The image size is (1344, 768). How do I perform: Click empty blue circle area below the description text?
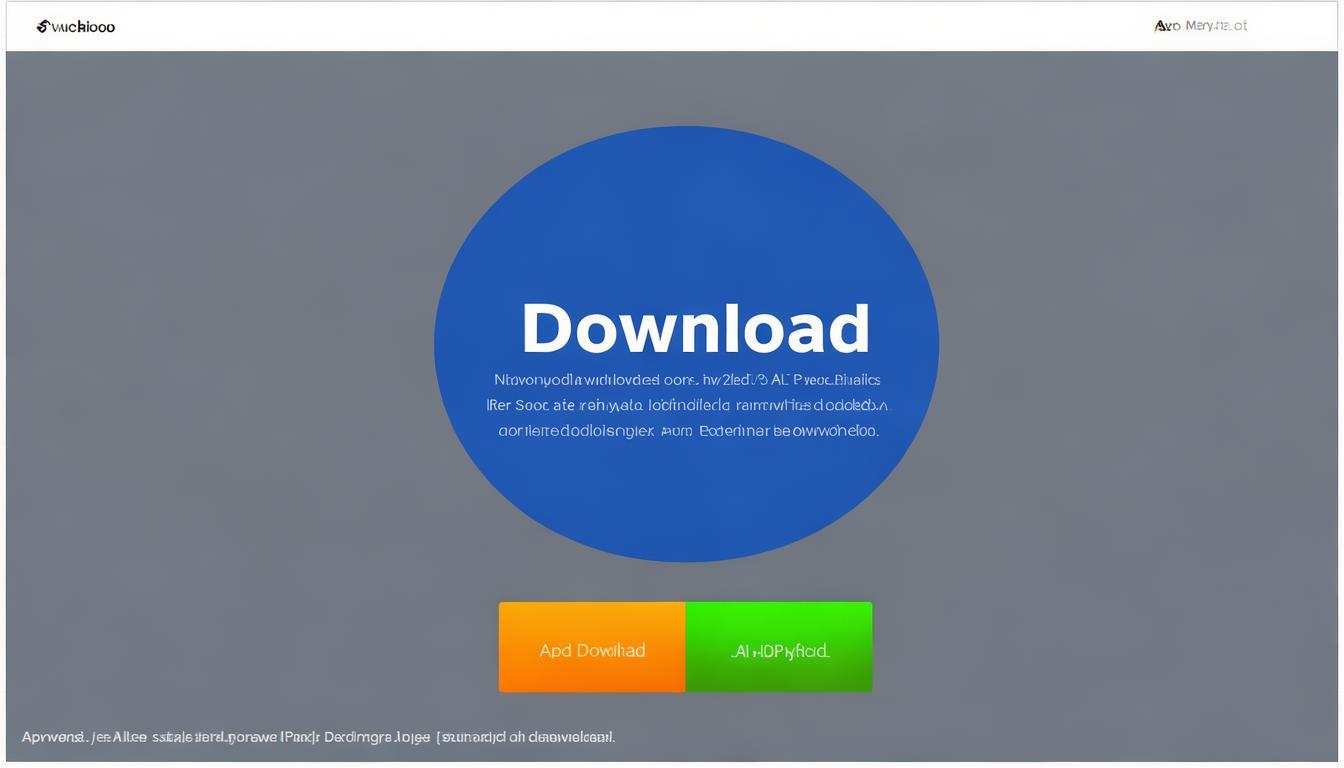coord(686,495)
